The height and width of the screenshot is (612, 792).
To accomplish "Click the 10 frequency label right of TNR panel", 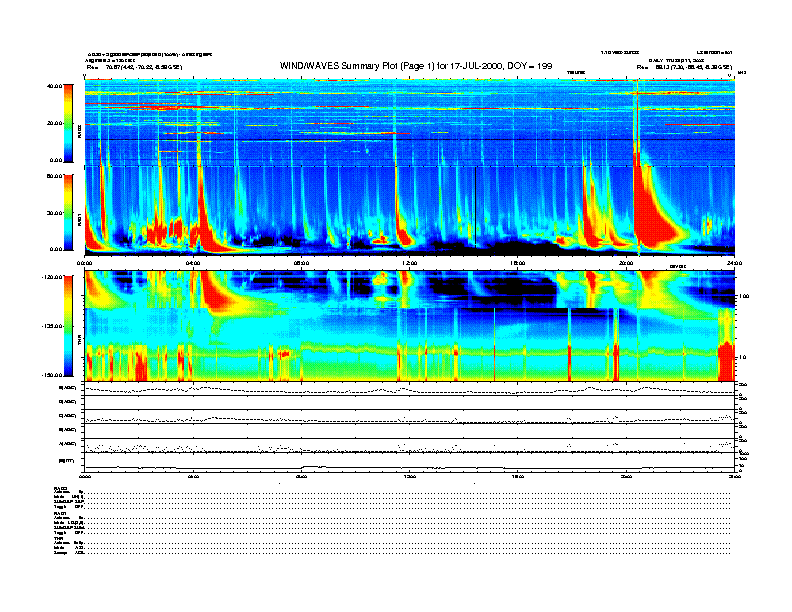I will (x=743, y=358).
